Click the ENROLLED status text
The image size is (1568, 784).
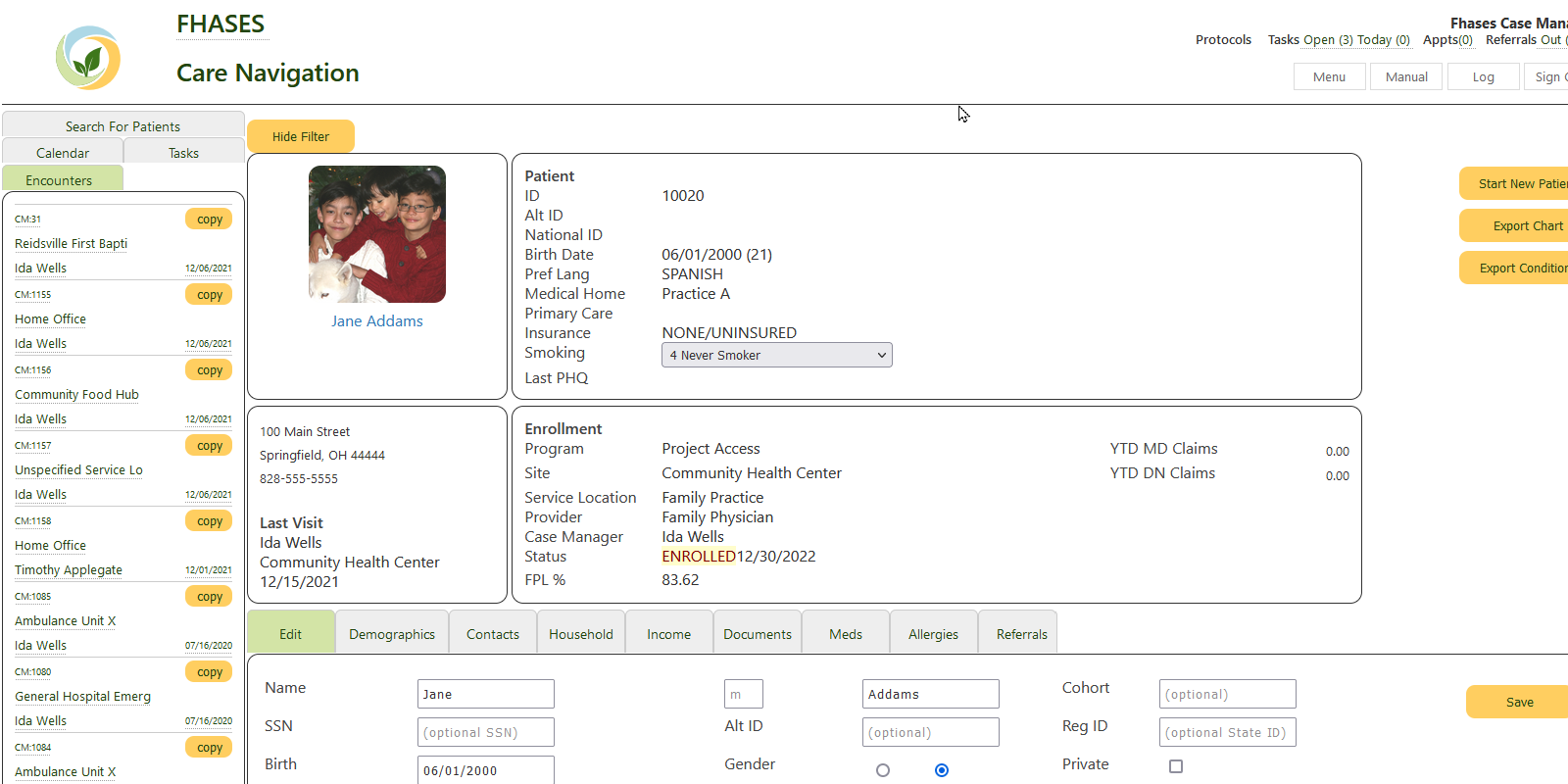[x=699, y=556]
